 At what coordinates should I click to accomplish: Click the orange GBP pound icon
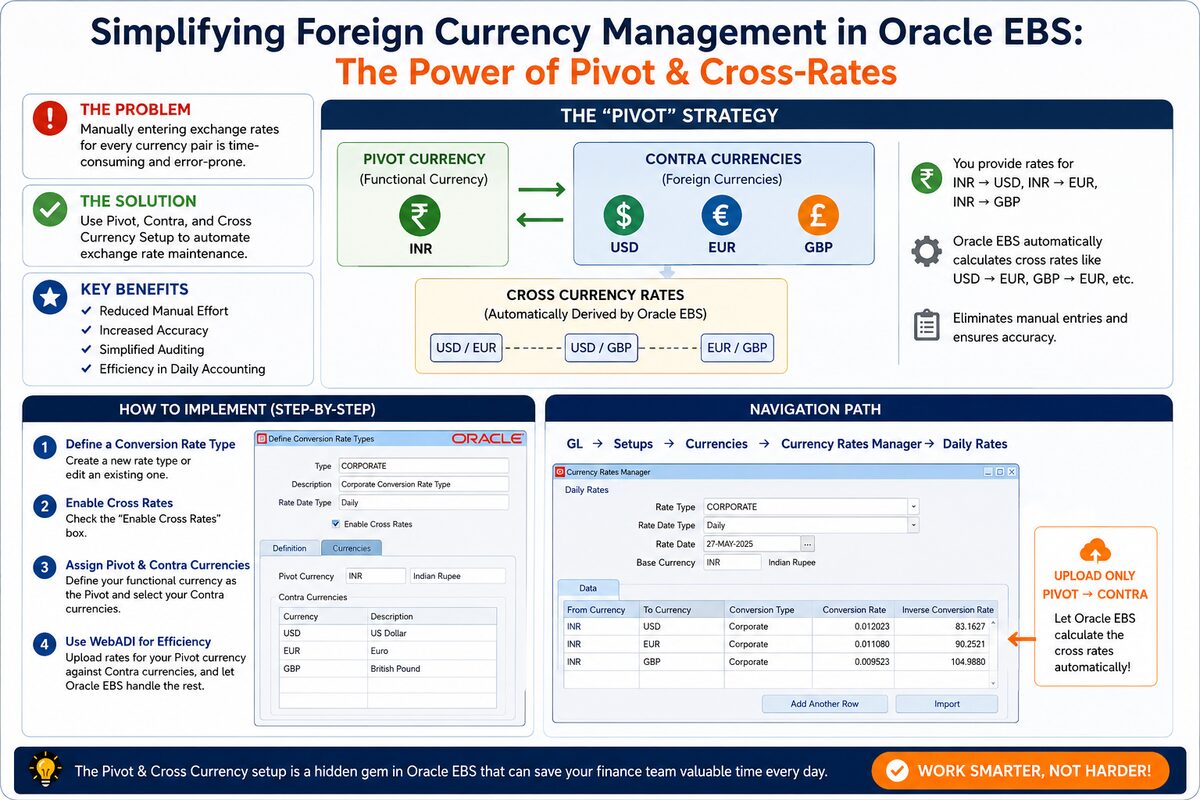pos(818,216)
